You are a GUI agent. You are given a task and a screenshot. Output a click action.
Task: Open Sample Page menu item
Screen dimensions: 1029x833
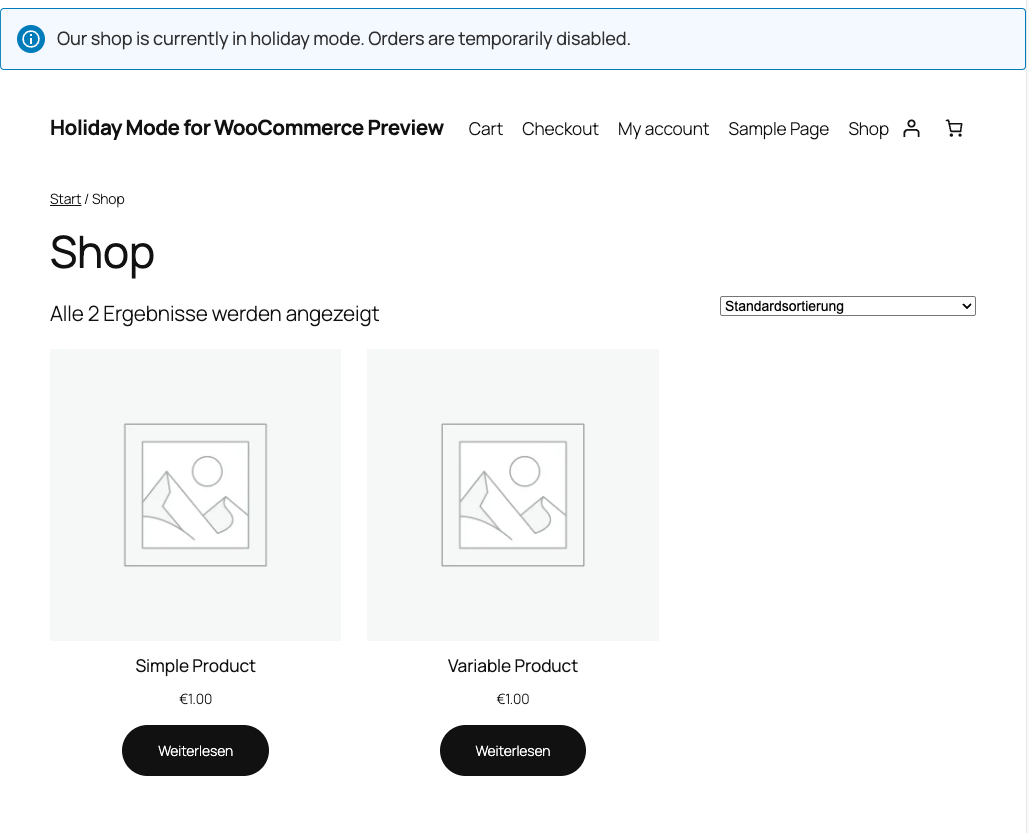(778, 129)
